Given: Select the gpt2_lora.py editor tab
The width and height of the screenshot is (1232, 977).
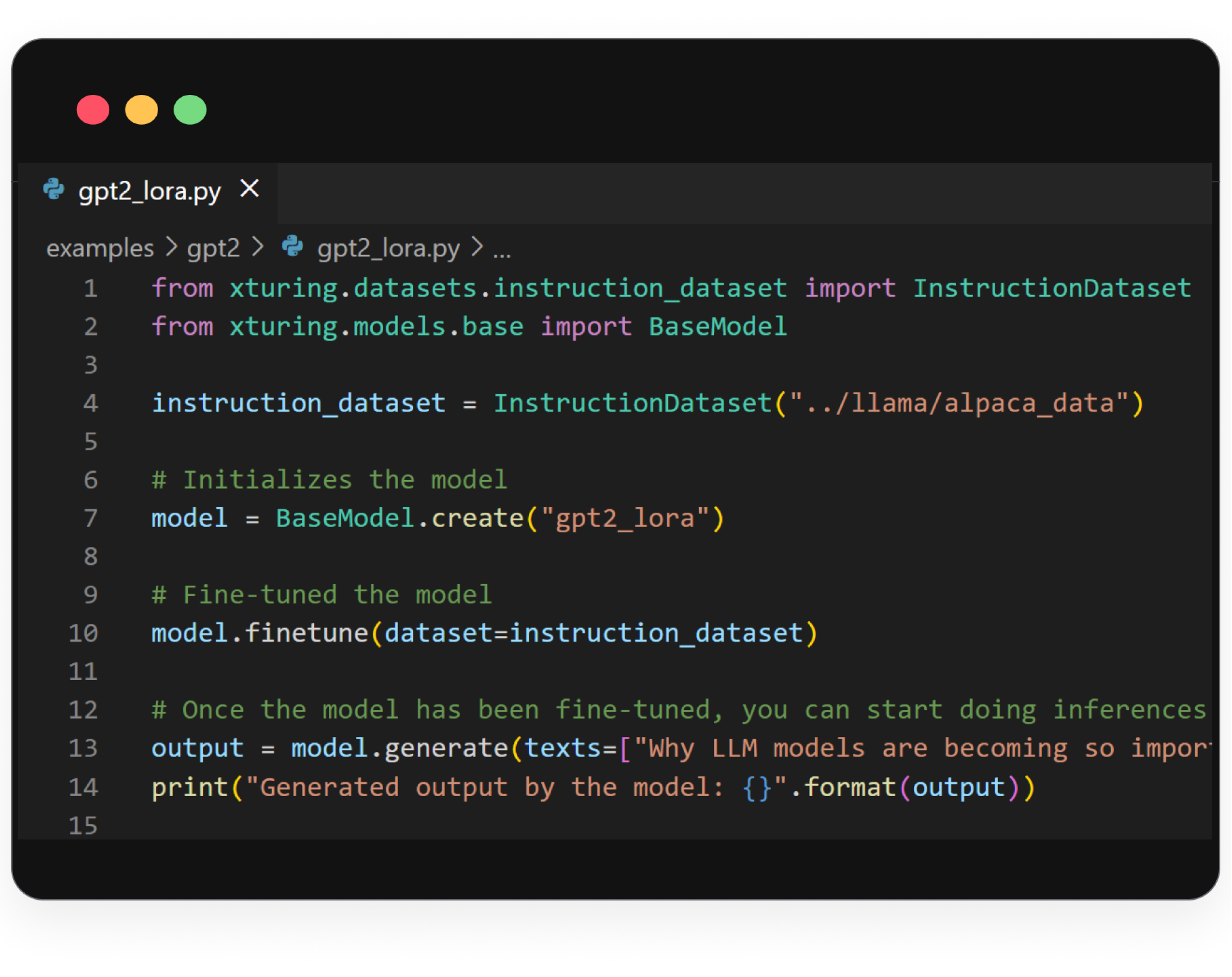Looking at the screenshot, I should point(149,191).
